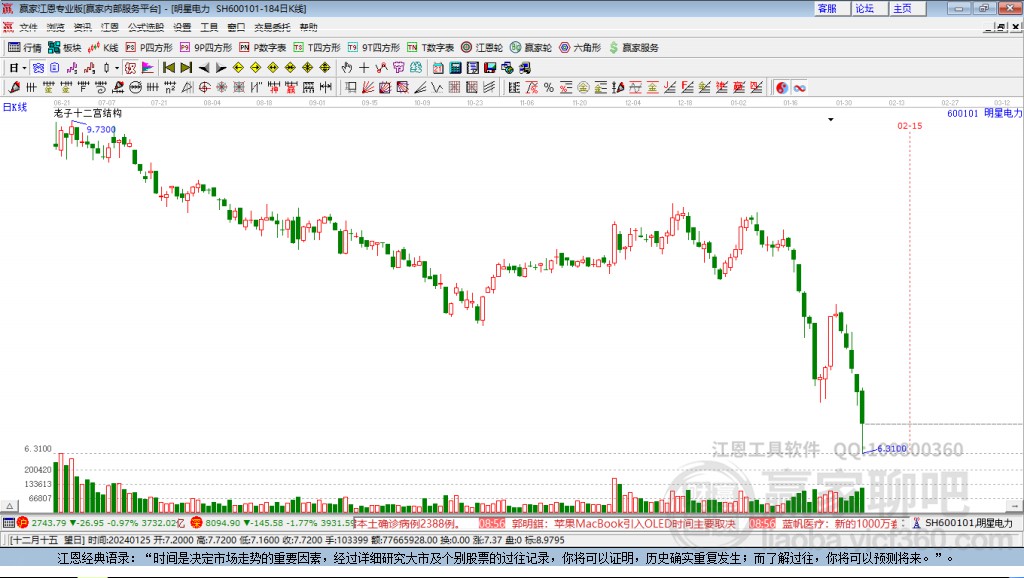This screenshot has height=578, width=1024.
Task: Click the colored flag chart icon
Action: [x=148, y=68]
